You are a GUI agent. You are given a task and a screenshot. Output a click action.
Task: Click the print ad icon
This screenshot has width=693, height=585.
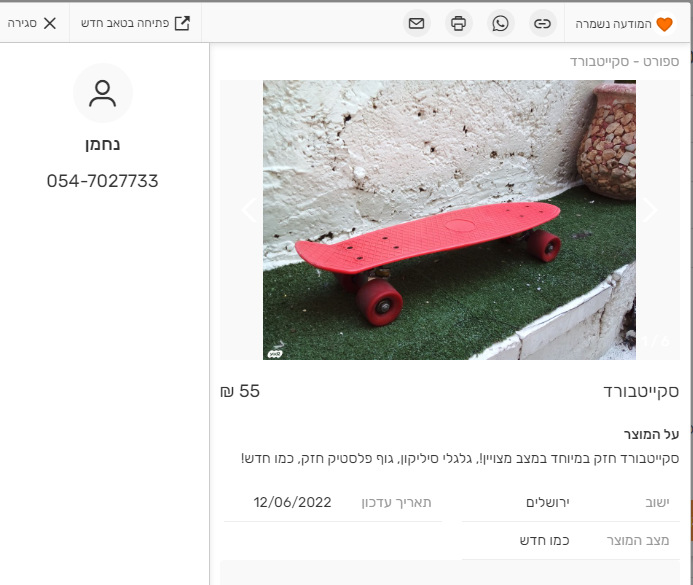coord(458,23)
